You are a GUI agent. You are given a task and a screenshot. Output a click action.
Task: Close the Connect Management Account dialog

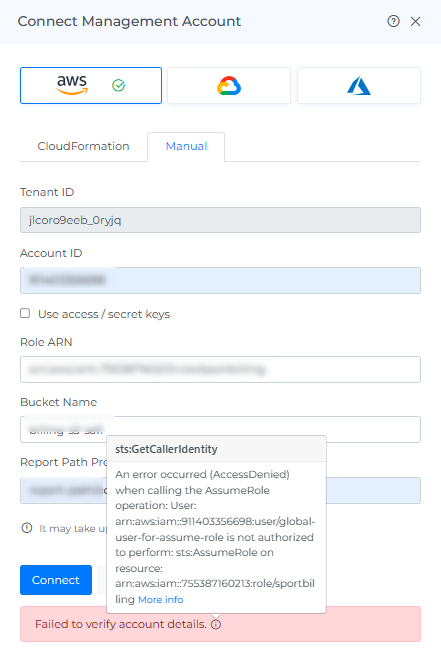click(416, 21)
